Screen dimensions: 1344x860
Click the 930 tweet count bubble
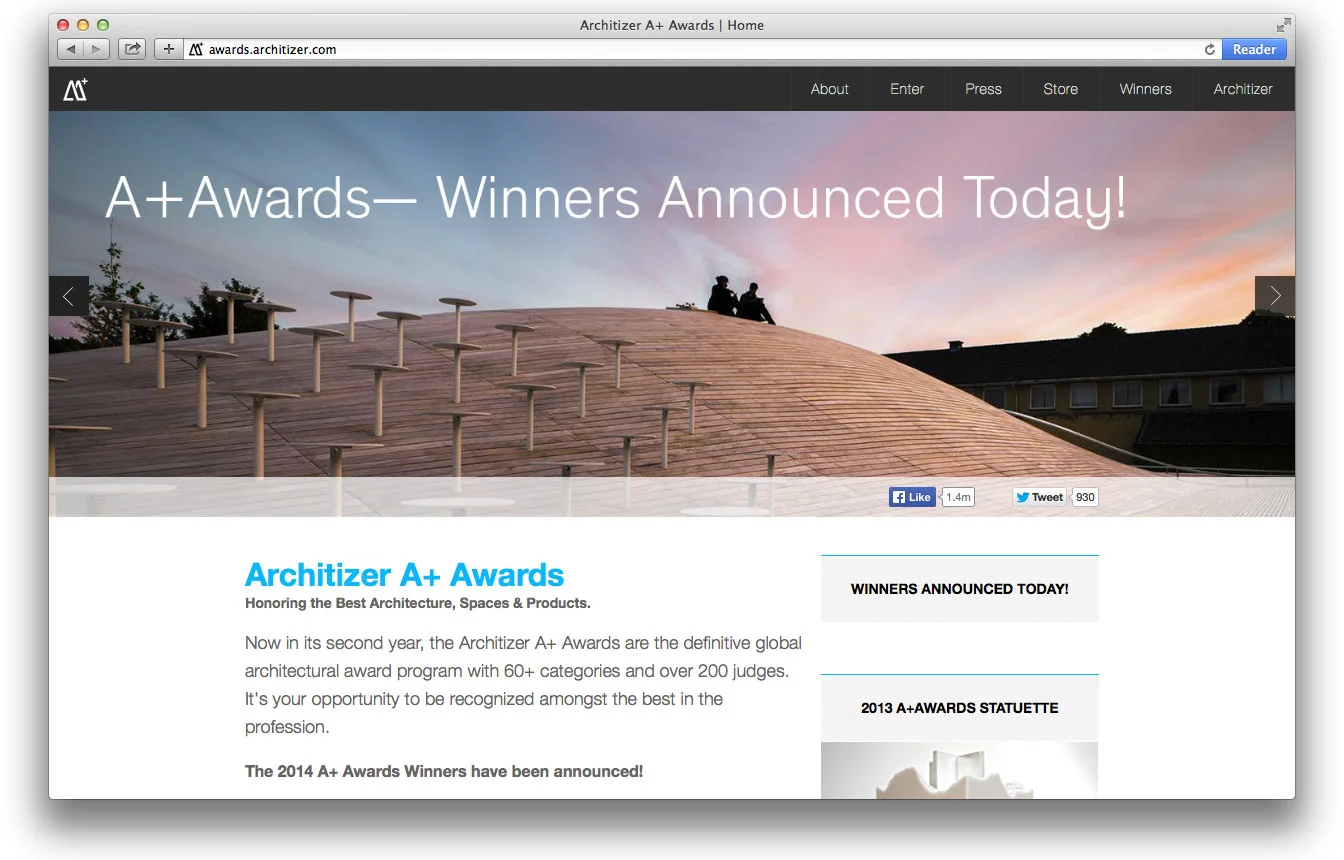1085,497
